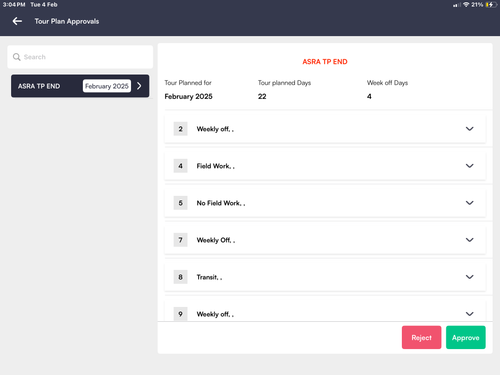Click Tour Planned for value February 2025

point(188,96)
